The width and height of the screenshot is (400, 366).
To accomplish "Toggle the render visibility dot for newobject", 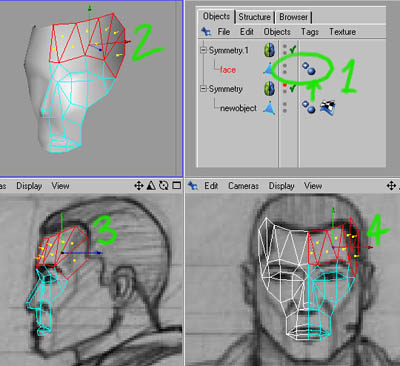I will 285,111.
